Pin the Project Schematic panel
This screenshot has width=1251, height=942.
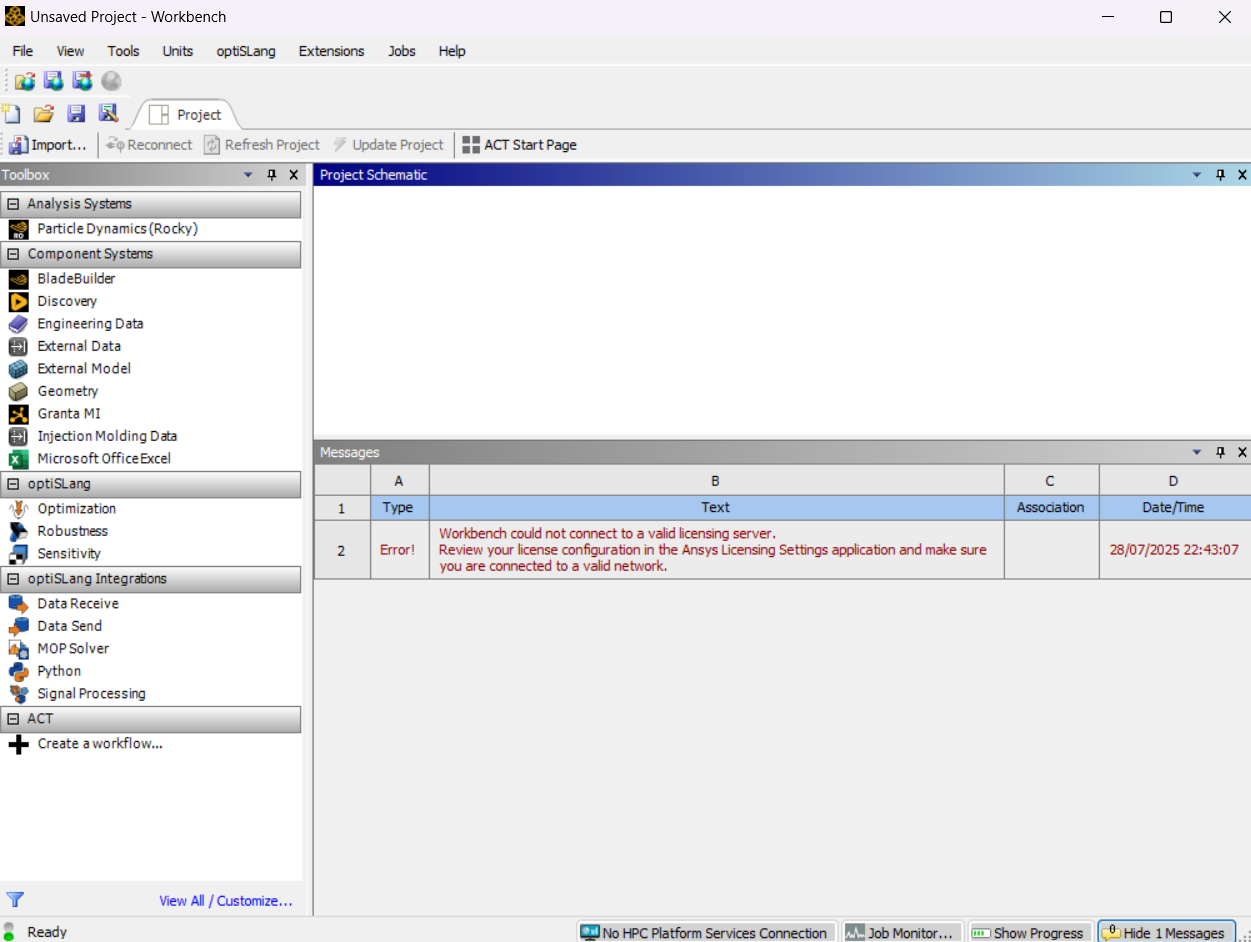[x=1220, y=175]
